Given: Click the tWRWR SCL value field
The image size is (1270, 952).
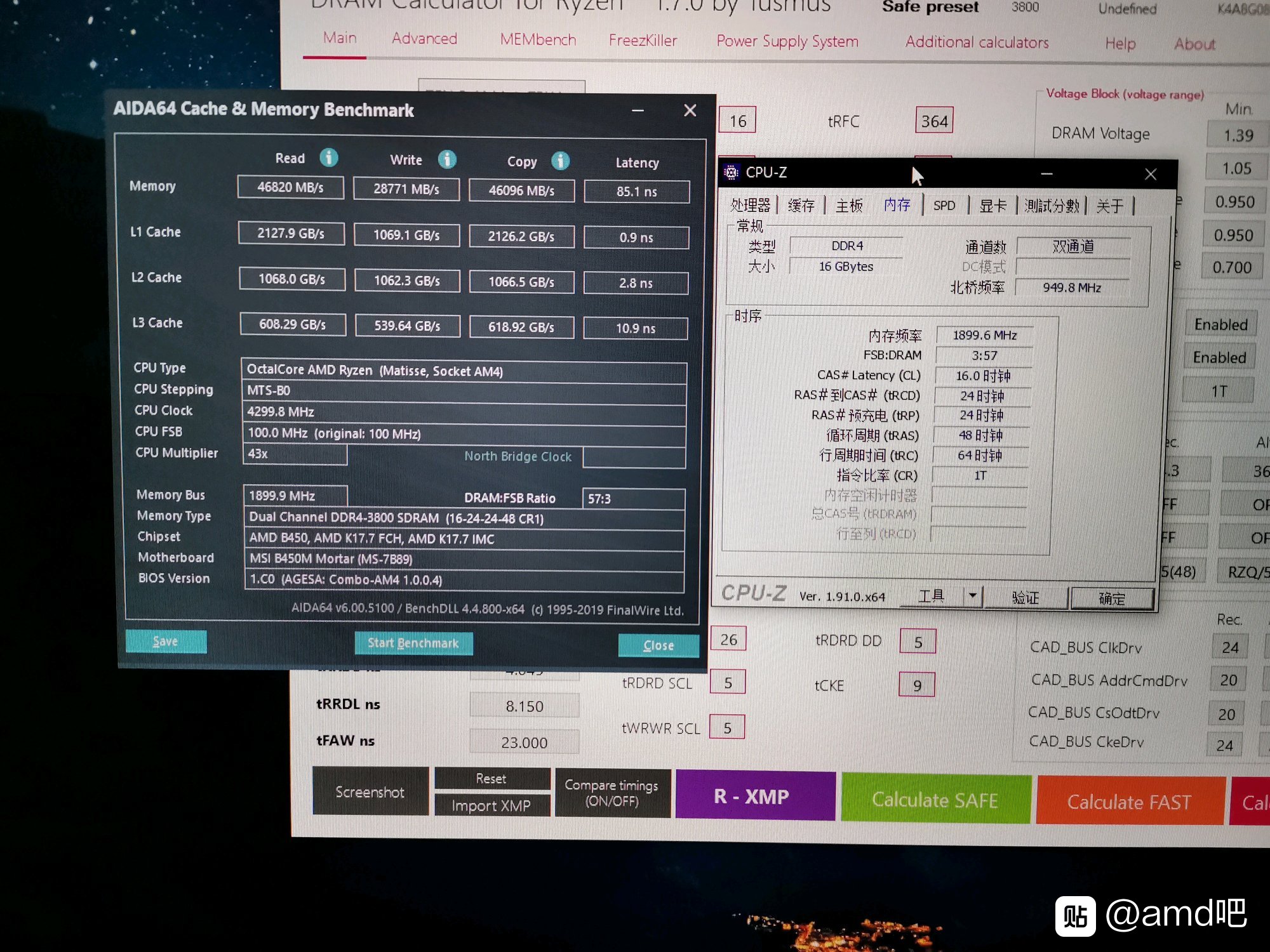Looking at the screenshot, I should click(x=727, y=727).
